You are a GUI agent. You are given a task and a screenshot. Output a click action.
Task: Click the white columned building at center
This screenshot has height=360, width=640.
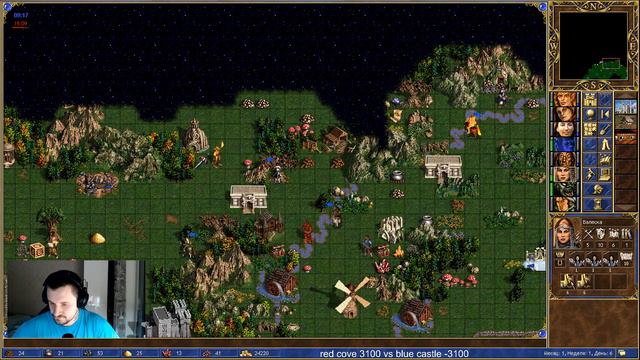[x=249, y=198]
